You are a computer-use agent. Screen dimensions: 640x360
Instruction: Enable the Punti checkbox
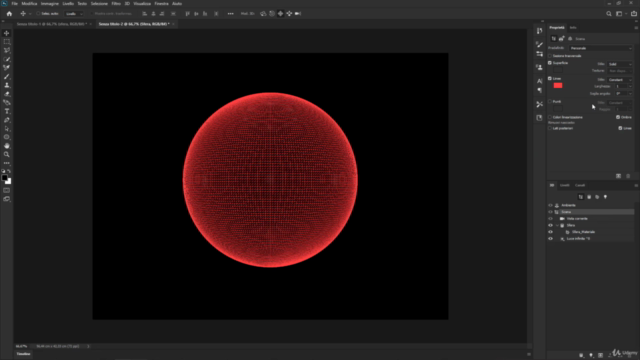click(550, 101)
